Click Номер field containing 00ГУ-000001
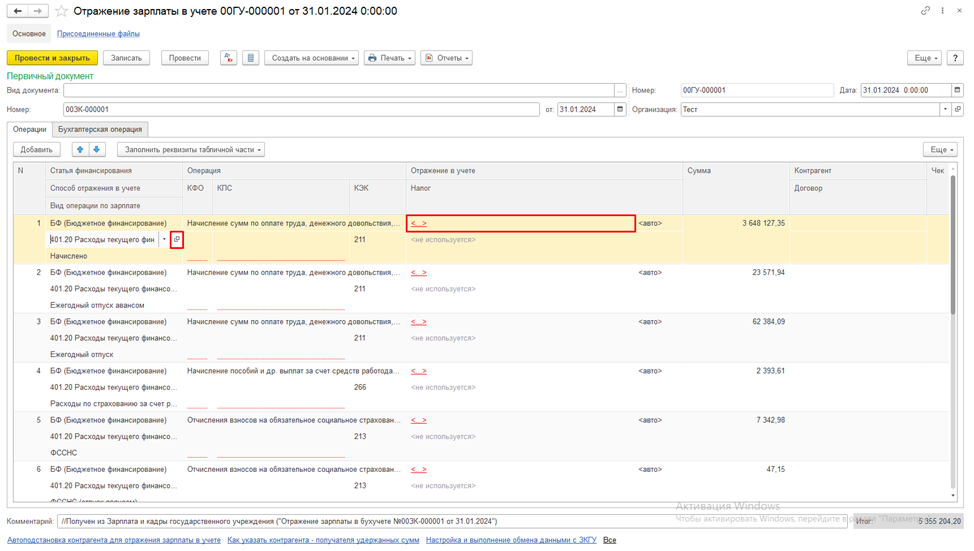 click(757, 90)
